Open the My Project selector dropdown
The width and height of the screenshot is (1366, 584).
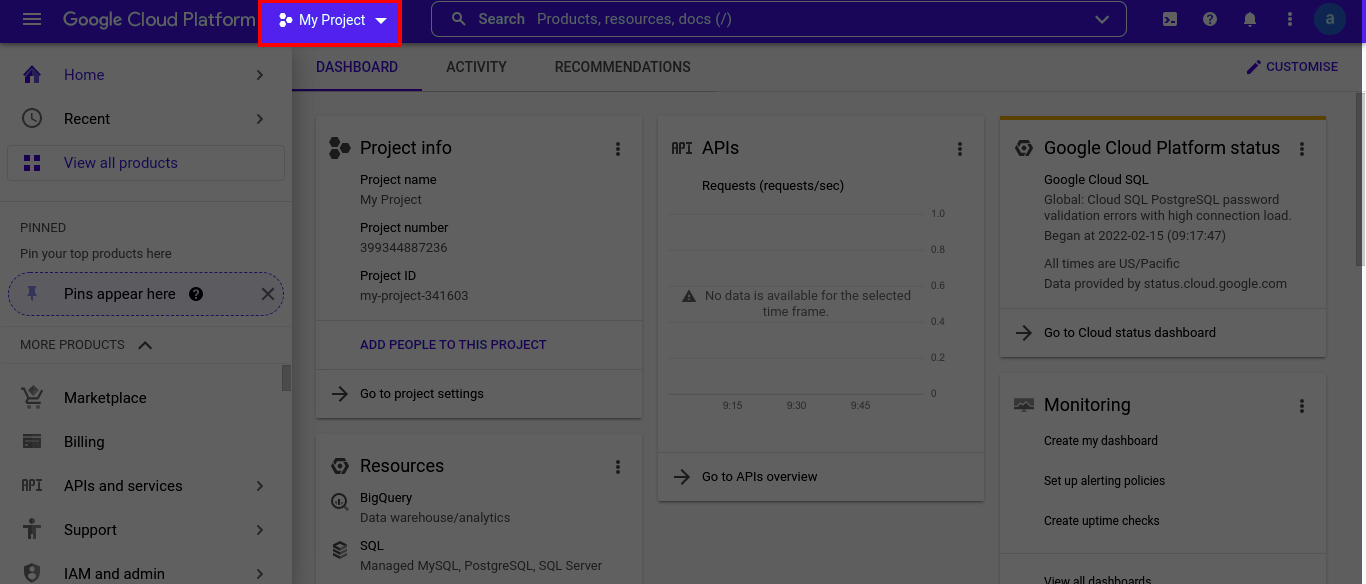(x=331, y=21)
